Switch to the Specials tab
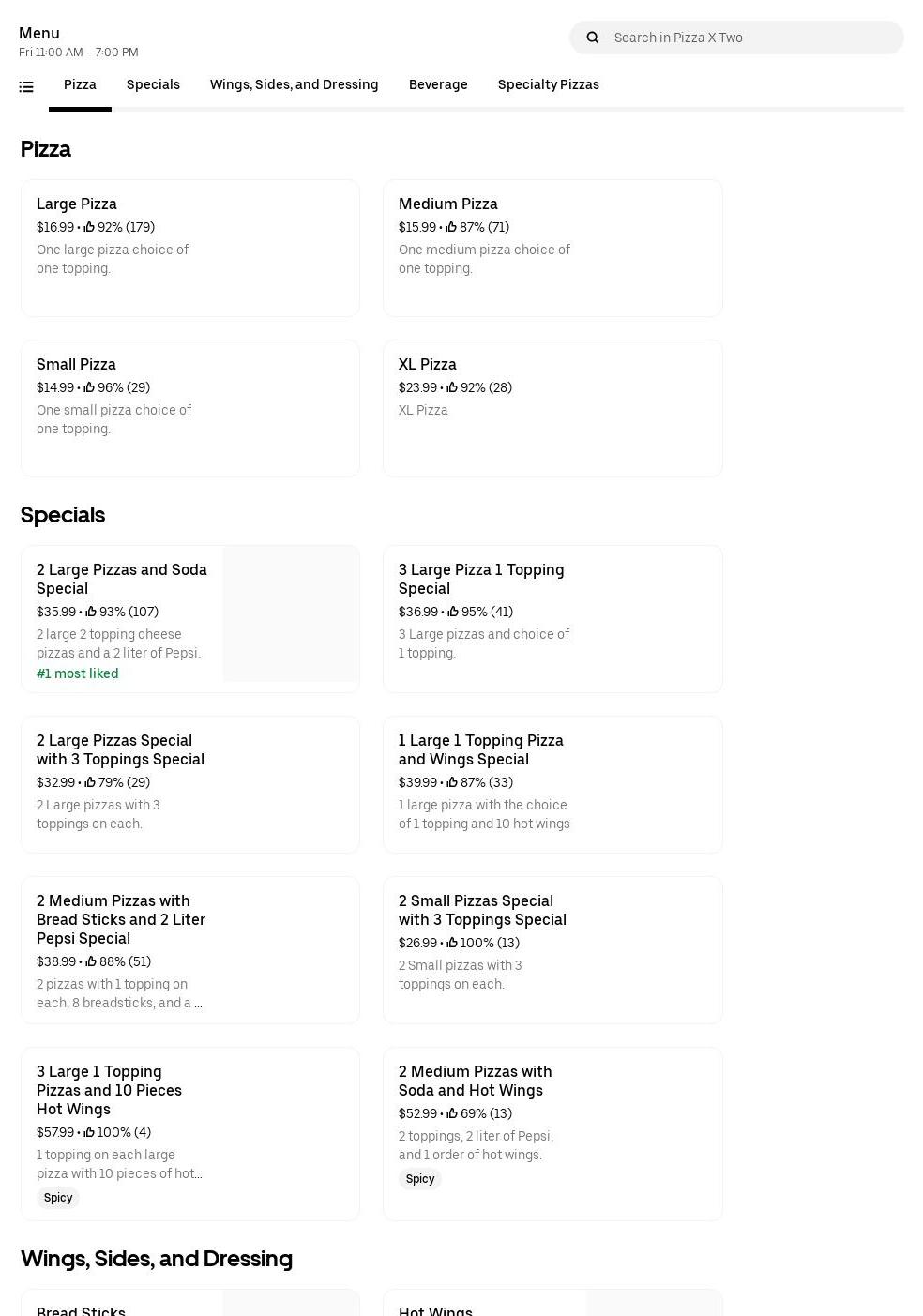 point(153,84)
